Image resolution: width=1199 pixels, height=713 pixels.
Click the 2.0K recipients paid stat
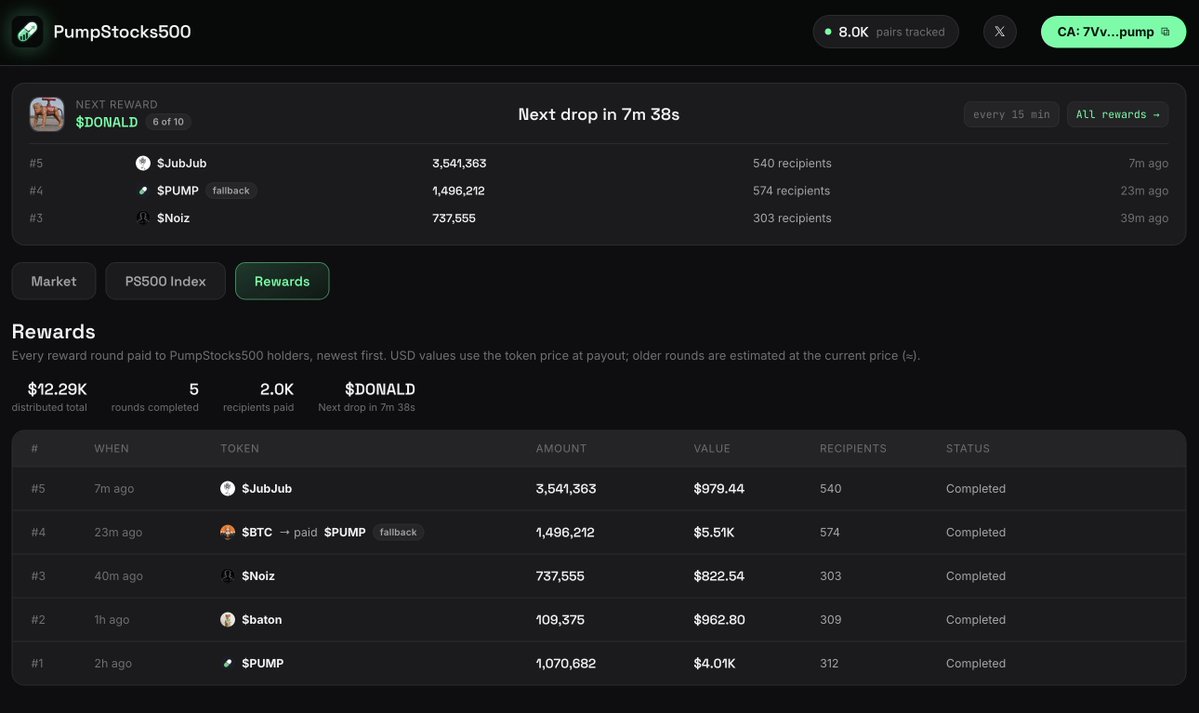click(258, 396)
